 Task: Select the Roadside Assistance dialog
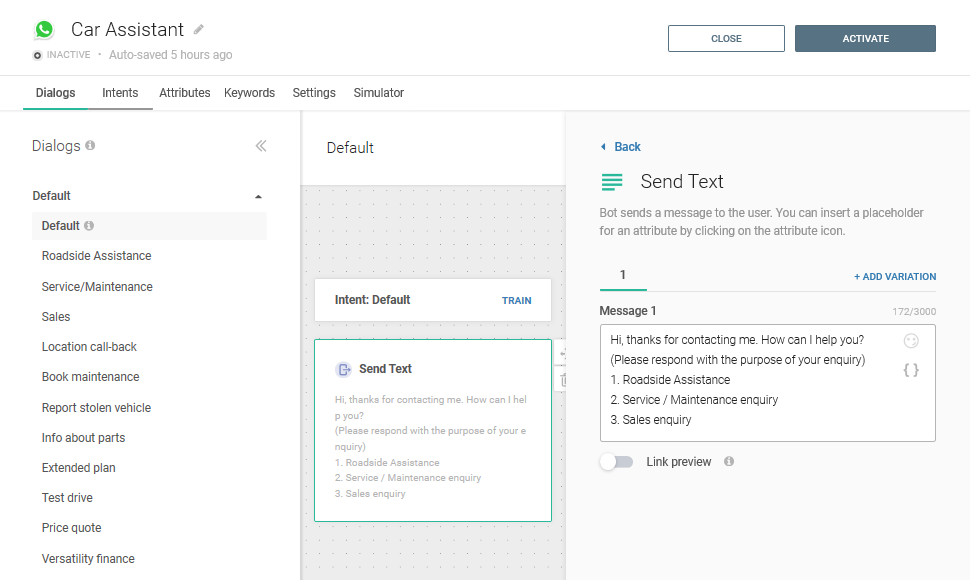(97, 256)
